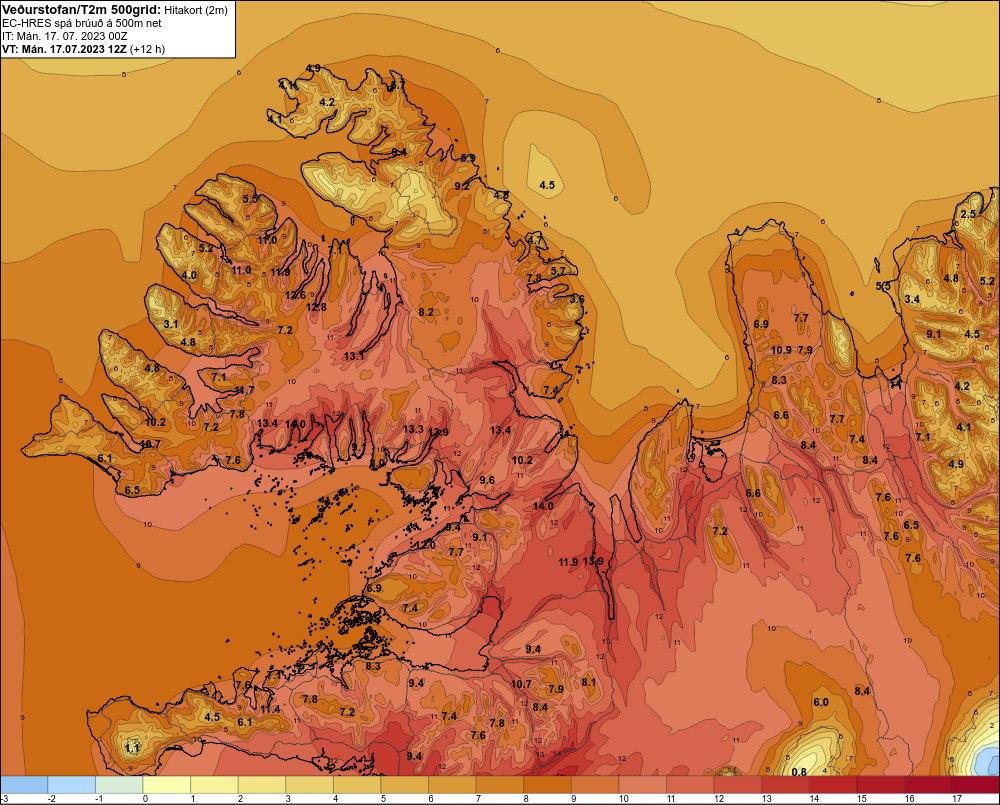Click the pale green swatch between -1 and 0
The width and height of the screenshot is (1000, 805).
(119, 785)
